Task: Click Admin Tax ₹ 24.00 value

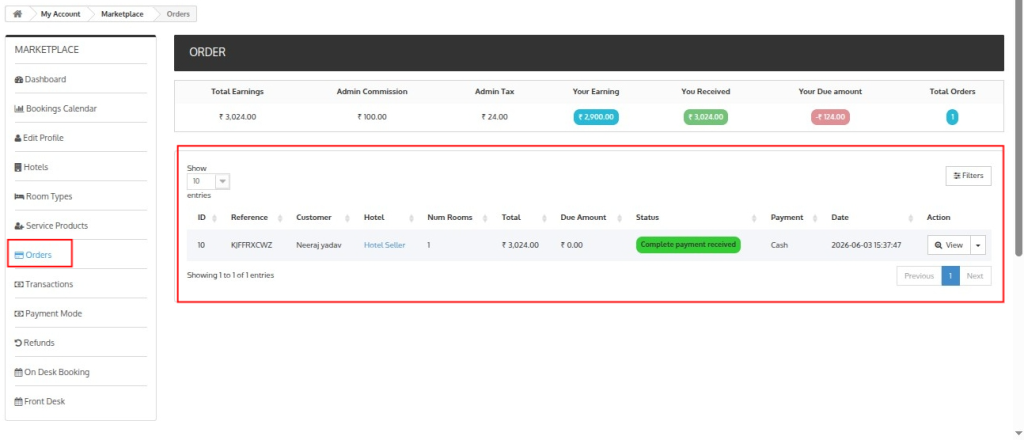Action: [x=494, y=118]
